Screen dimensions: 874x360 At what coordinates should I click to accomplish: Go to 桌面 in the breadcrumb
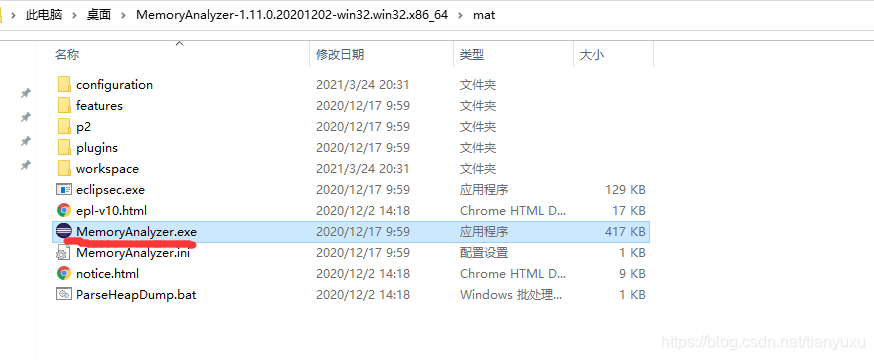99,15
